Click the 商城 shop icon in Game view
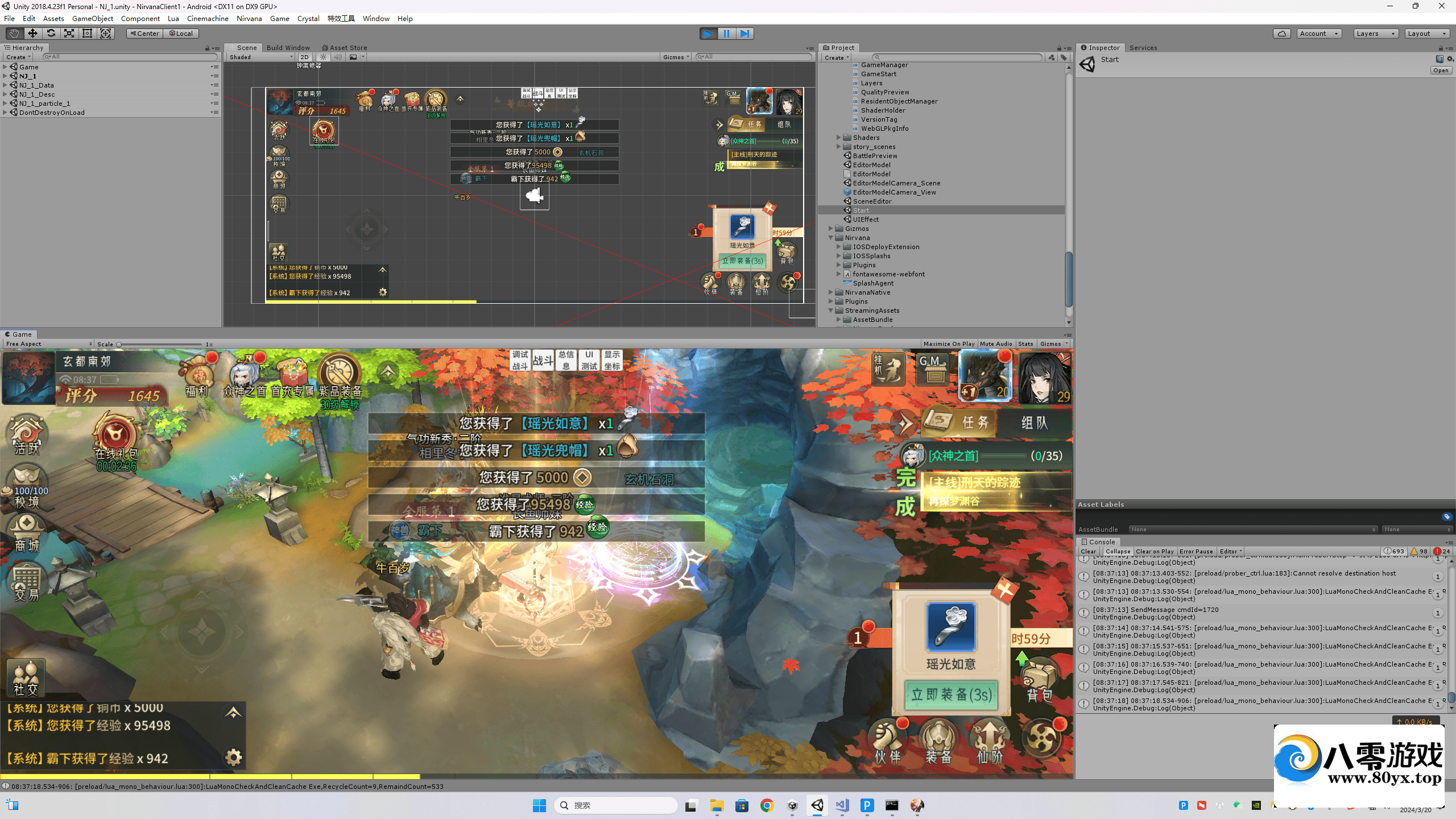The width and height of the screenshot is (1456, 819). tap(27, 533)
